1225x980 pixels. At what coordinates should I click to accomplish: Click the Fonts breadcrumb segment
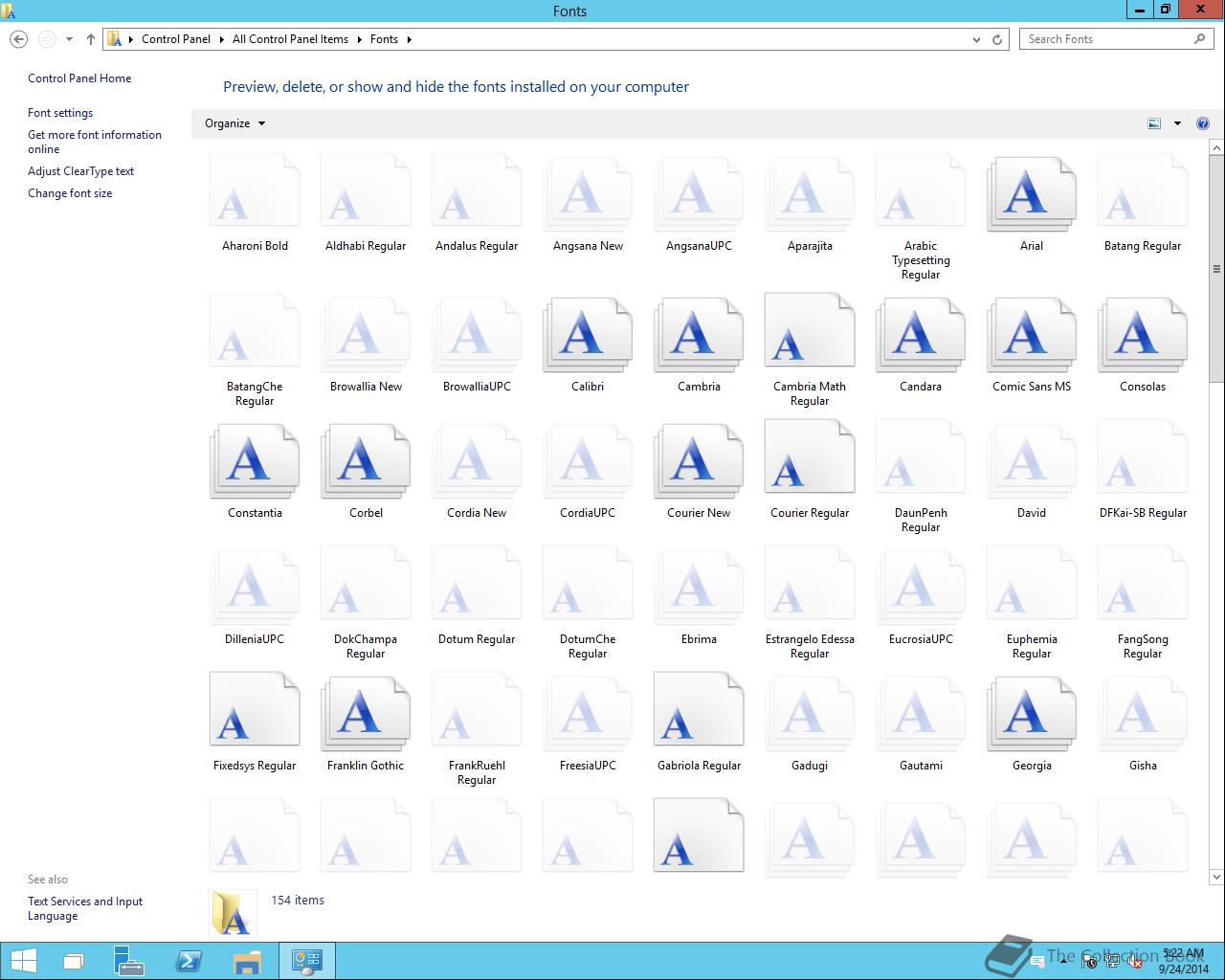(384, 39)
